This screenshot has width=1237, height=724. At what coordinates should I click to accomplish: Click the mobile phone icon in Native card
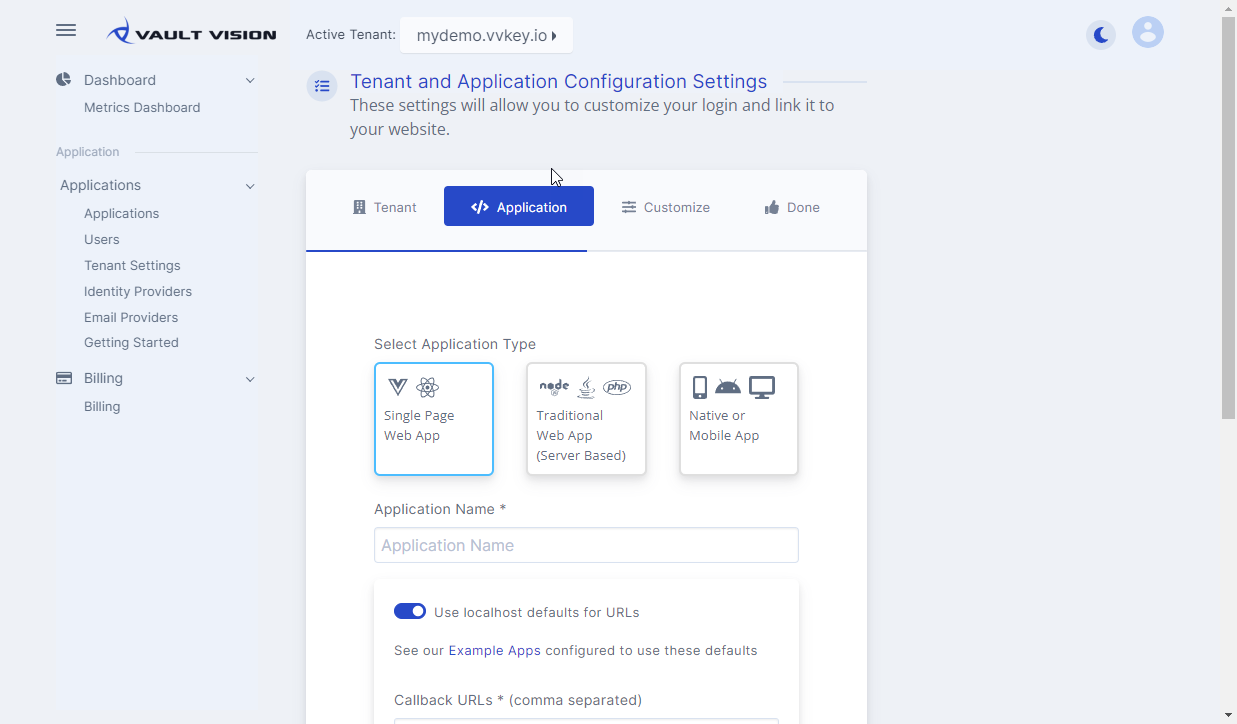click(x=700, y=387)
